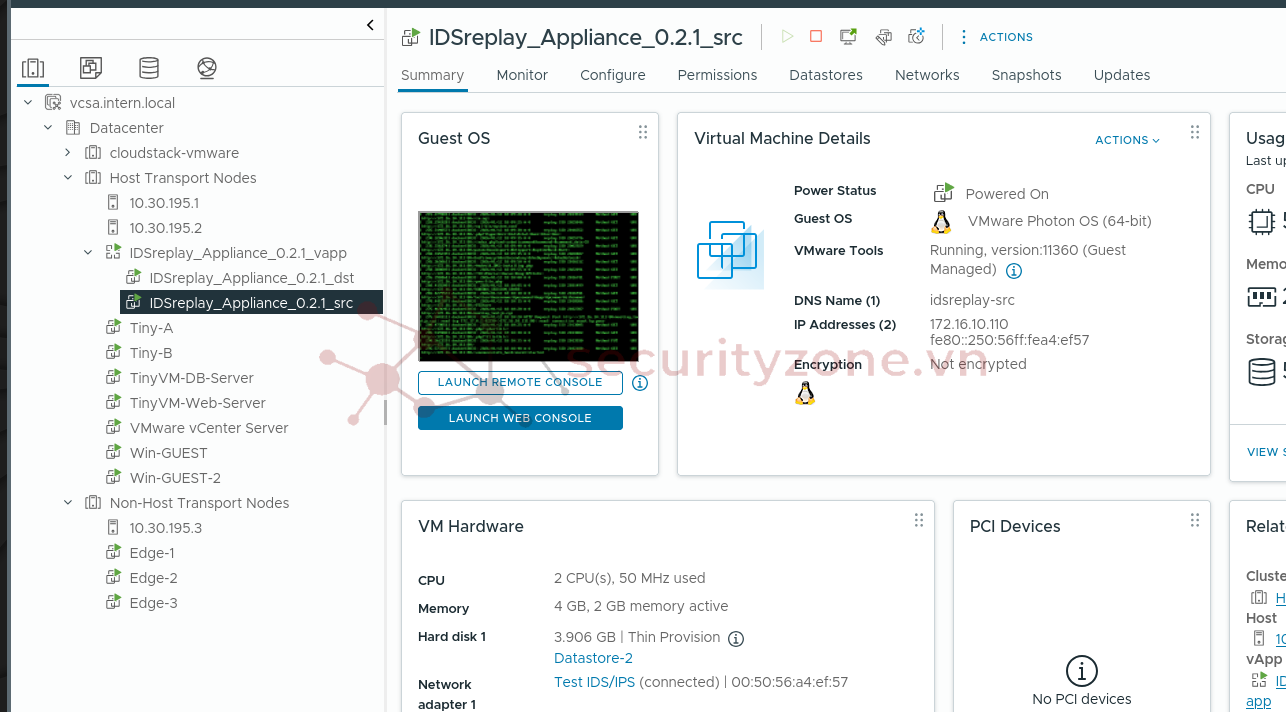
Task: Expand the cloudstack-vmware cluster node
Action: tap(68, 153)
